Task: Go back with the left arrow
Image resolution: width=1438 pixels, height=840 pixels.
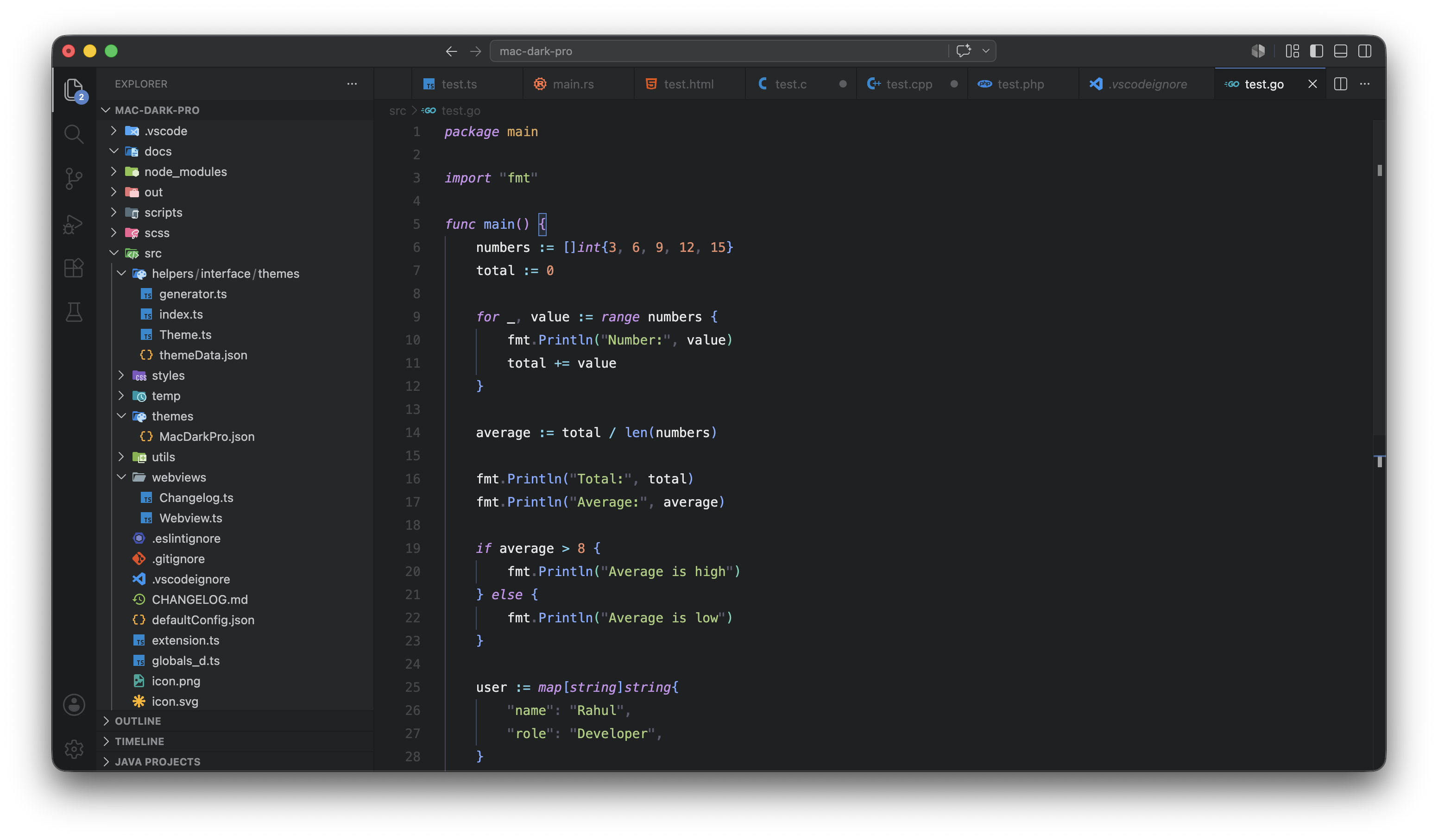Action: click(451, 51)
